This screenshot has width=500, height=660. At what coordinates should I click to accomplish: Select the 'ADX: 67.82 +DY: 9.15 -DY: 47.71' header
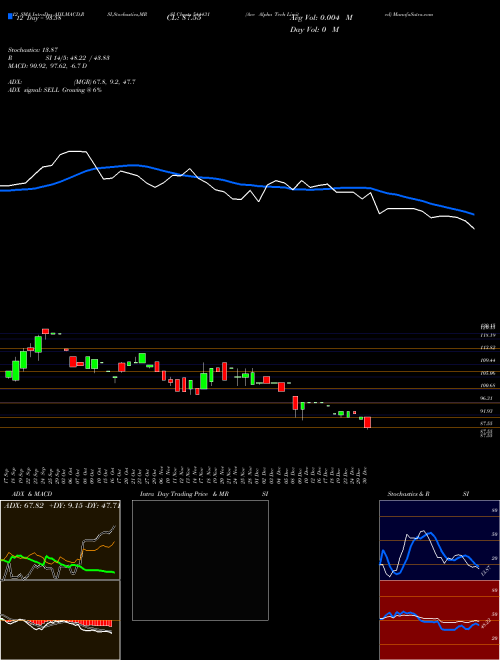[x=61, y=506]
